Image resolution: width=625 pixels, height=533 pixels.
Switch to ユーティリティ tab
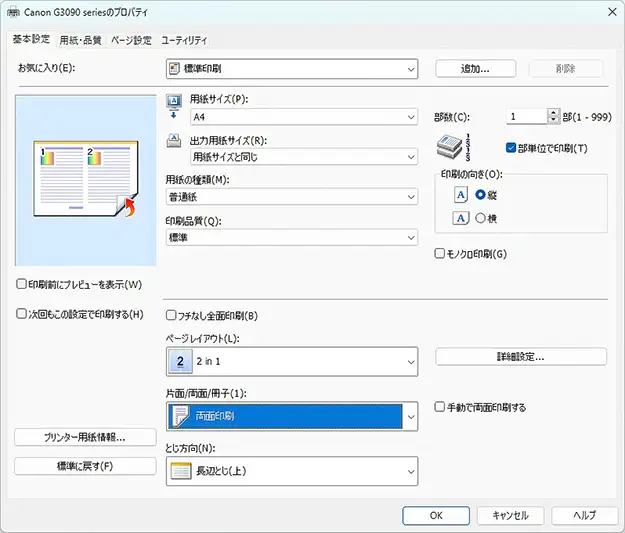pos(184,40)
